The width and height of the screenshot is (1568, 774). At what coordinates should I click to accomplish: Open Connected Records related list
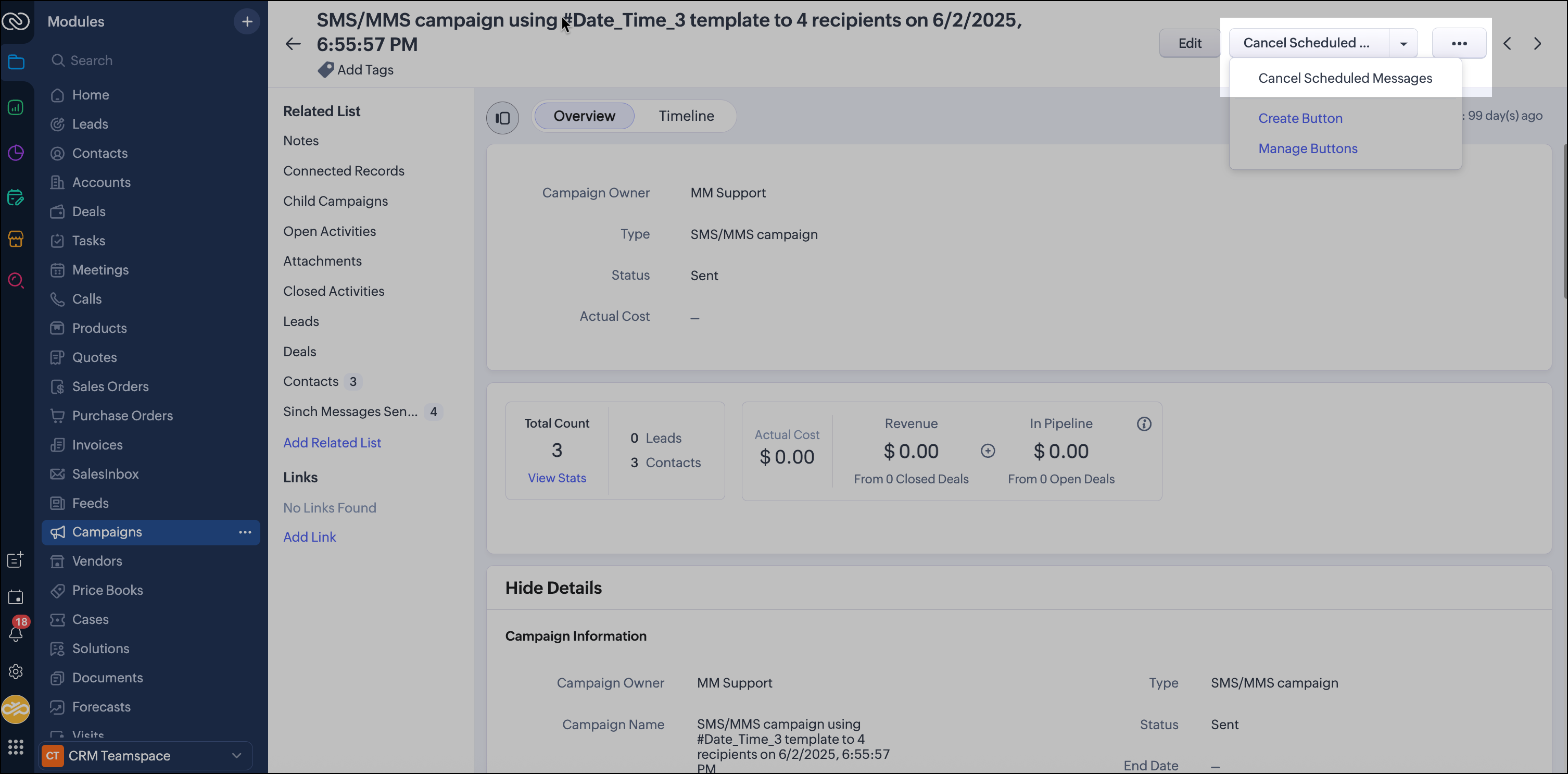point(343,171)
